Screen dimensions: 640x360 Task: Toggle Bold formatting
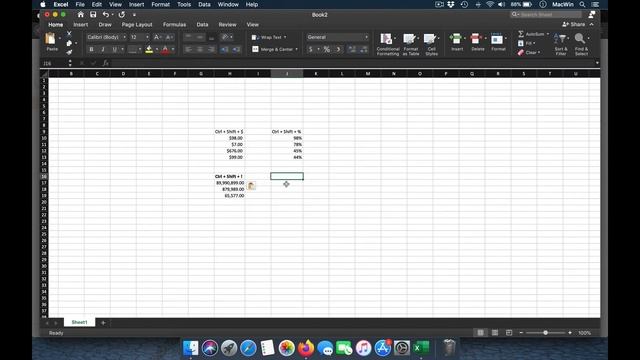pyautogui.click(x=91, y=49)
